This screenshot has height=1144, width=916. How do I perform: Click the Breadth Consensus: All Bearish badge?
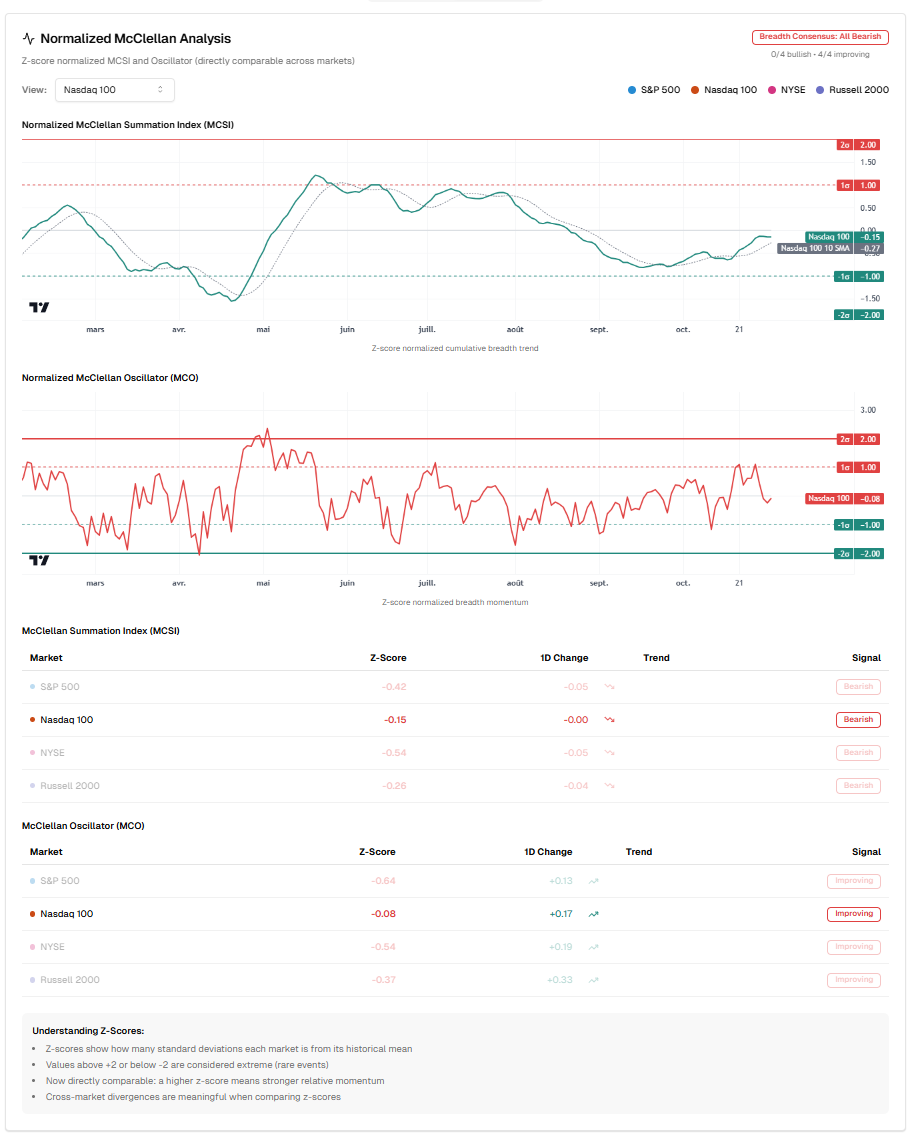[820, 36]
